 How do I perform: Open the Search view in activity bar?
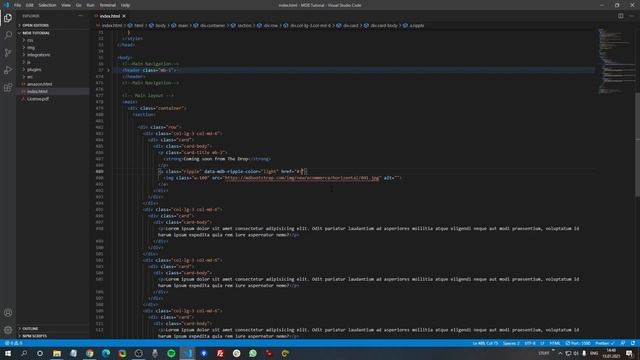(8, 35)
